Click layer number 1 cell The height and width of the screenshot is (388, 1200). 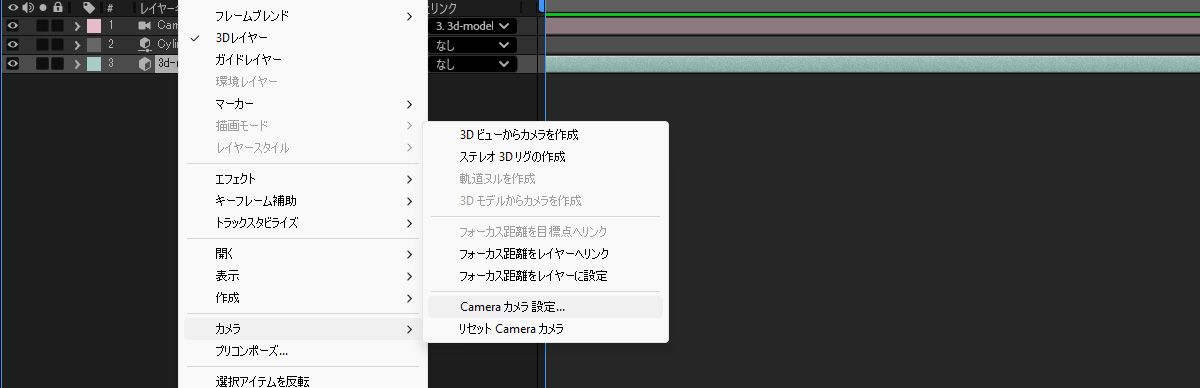pyautogui.click(x=112, y=25)
